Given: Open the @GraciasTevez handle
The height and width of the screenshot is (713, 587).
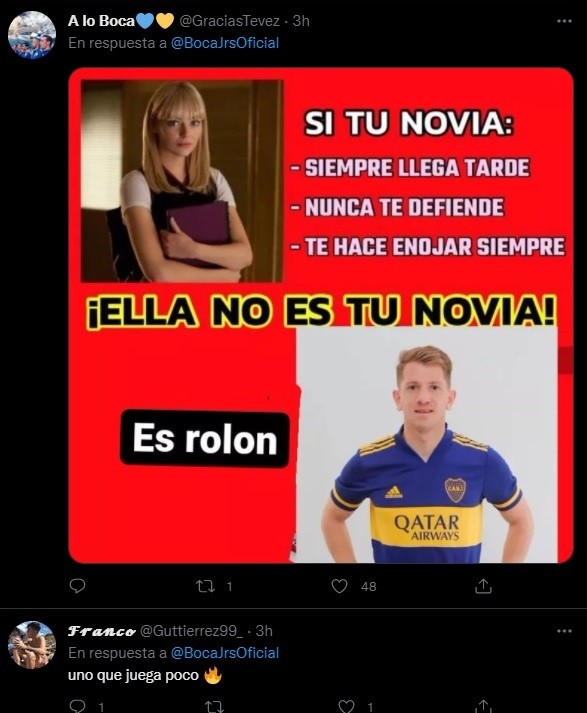Looking at the screenshot, I should 229,21.
